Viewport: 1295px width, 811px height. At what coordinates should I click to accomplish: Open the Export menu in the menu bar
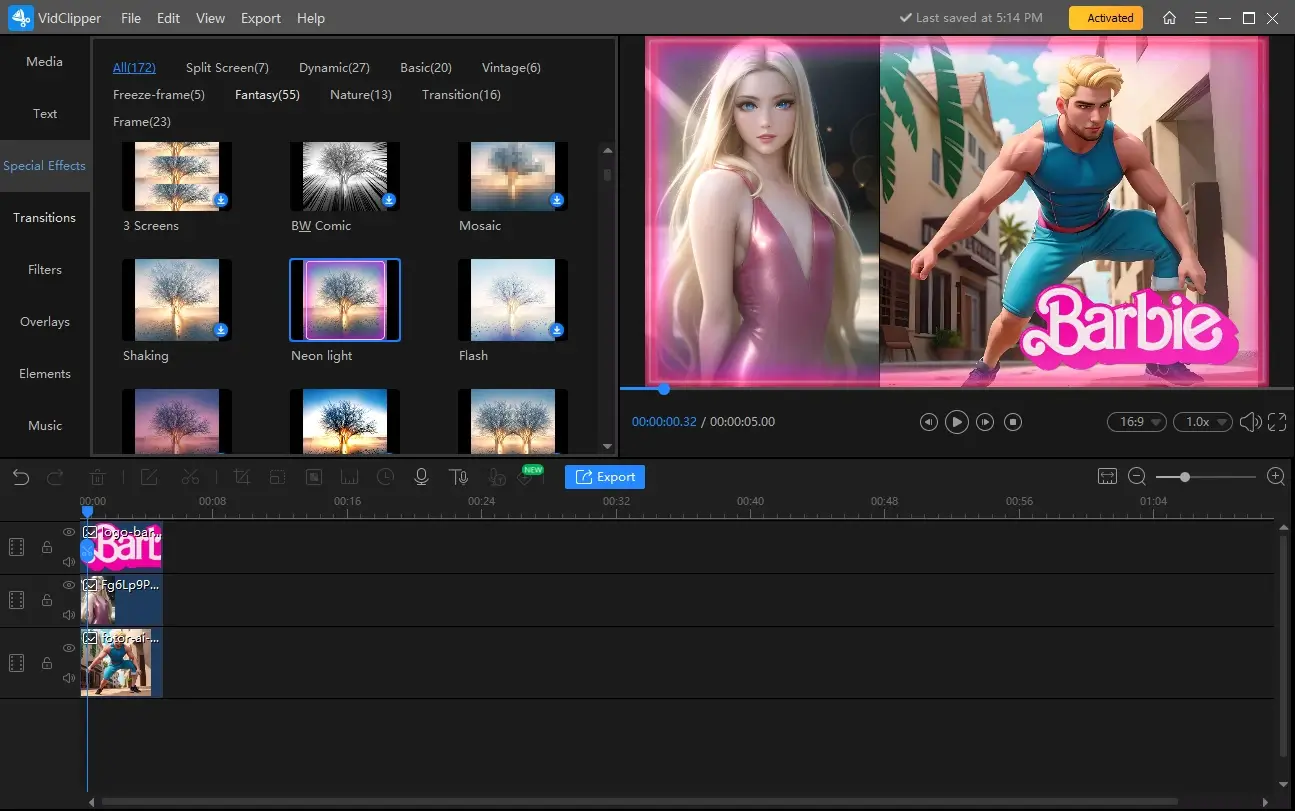pyautogui.click(x=261, y=18)
